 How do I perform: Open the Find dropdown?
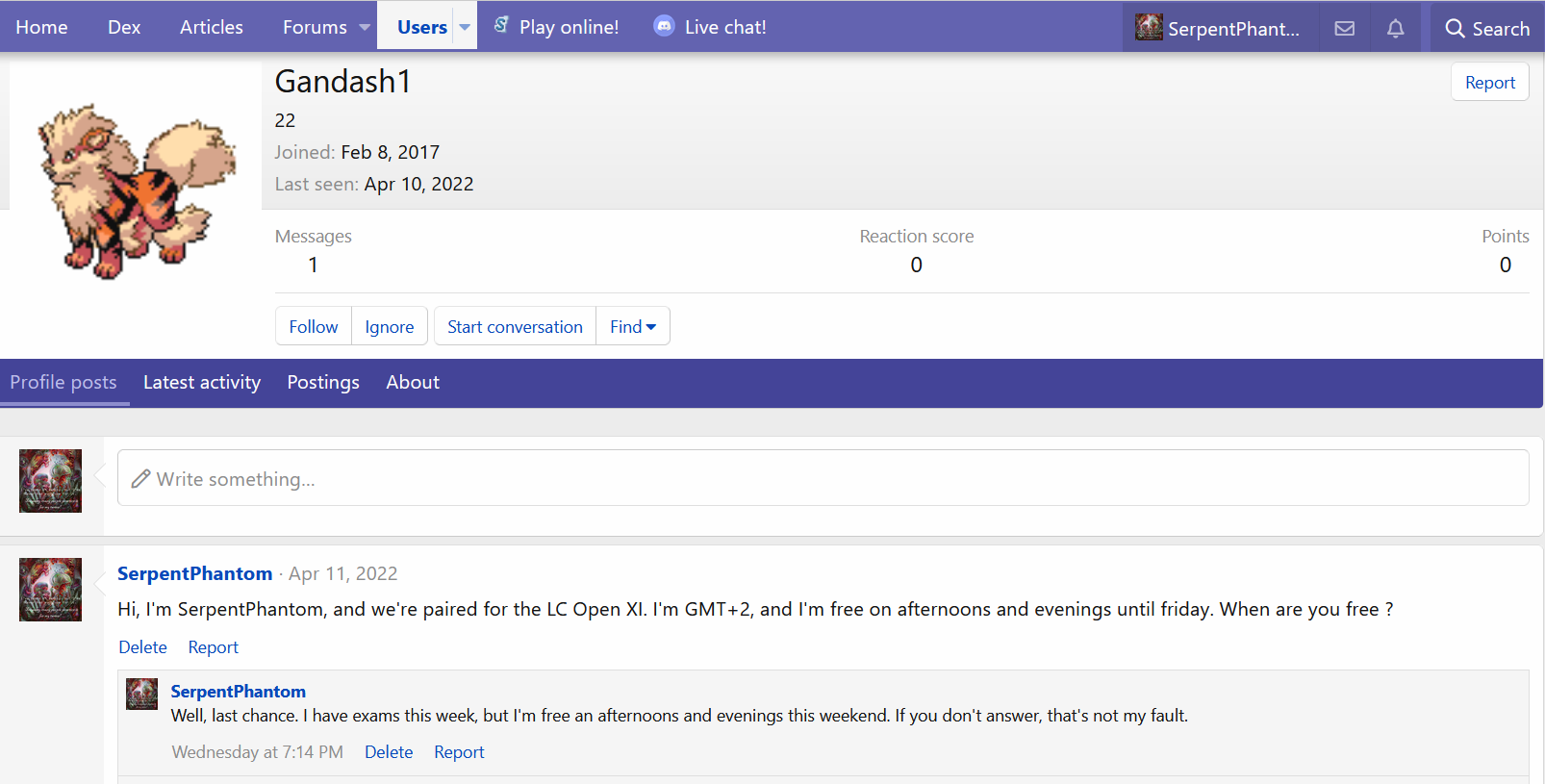(x=633, y=326)
